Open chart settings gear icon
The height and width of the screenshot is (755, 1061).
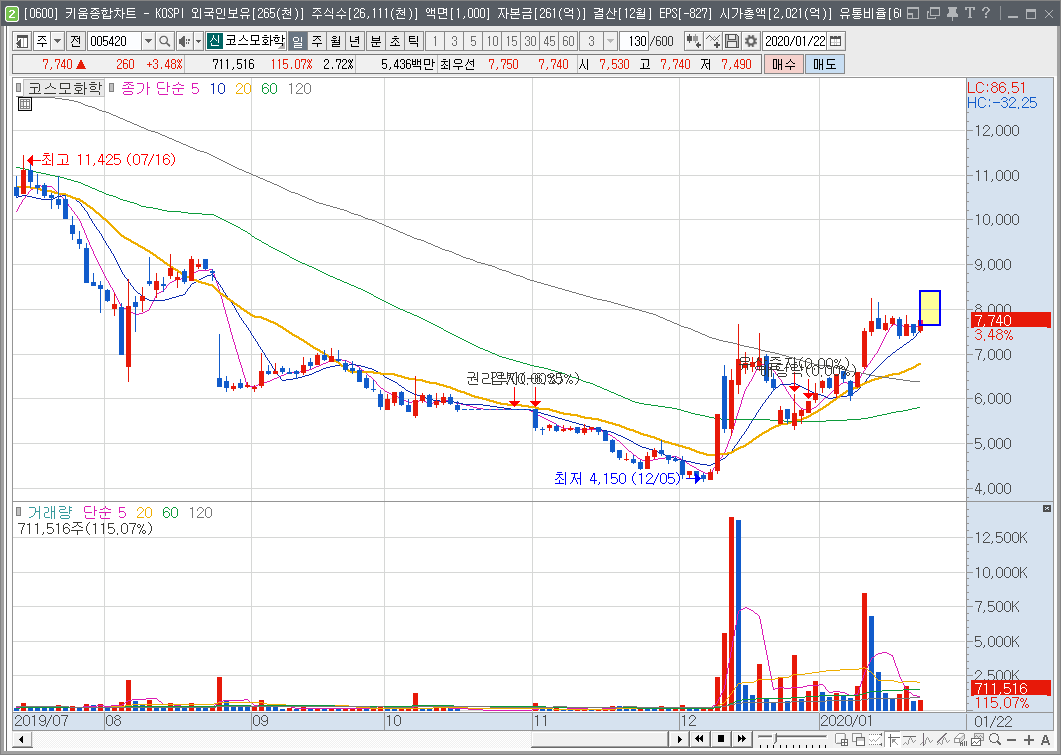(x=750, y=41)
